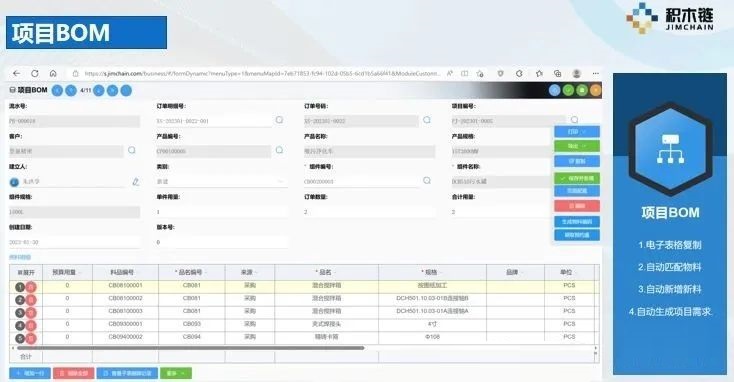Open the 打印 print dropdown button
734x382 pixels.
point(577,132)
